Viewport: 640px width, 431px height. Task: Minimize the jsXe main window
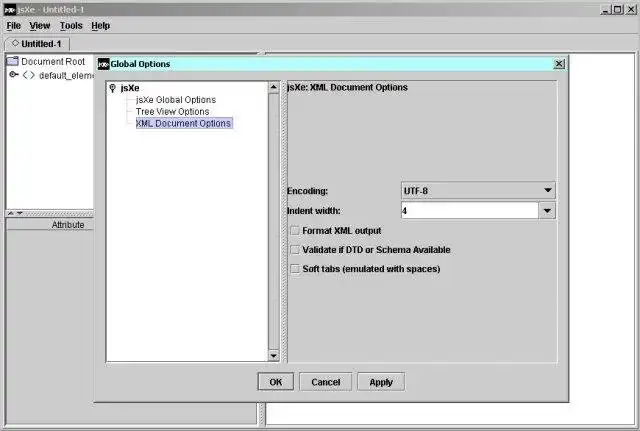pyautogui.click(x=606, y=10)
